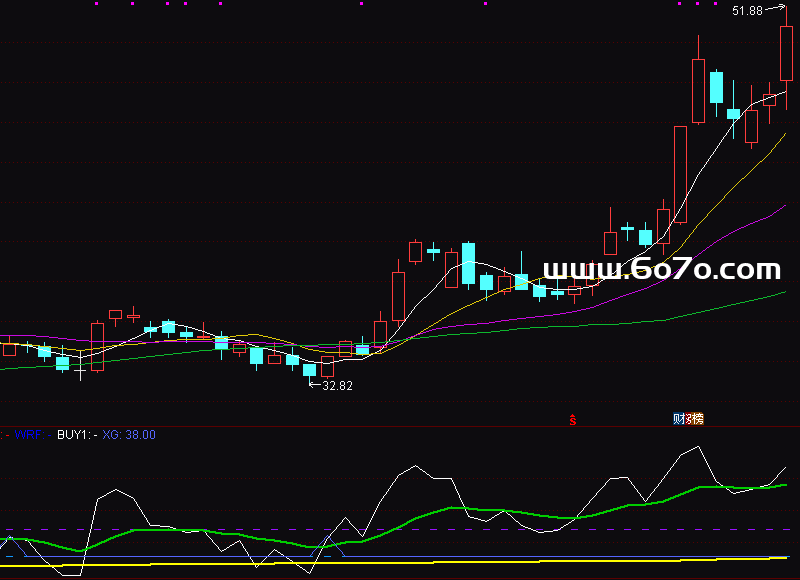Open the www.6o7o.com watermark link

pyautogui.click(x=661, y=270)
